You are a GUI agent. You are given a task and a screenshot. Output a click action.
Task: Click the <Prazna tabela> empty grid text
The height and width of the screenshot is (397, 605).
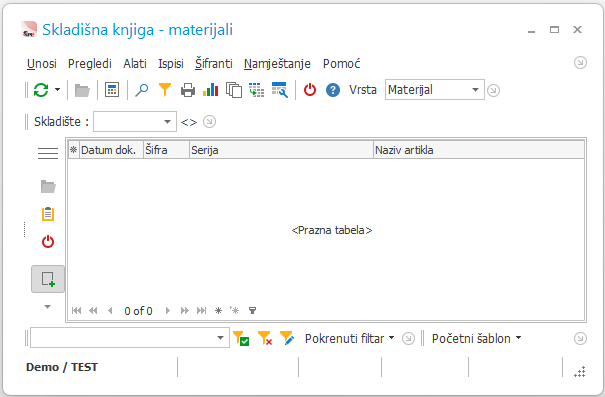click(332, 230)
